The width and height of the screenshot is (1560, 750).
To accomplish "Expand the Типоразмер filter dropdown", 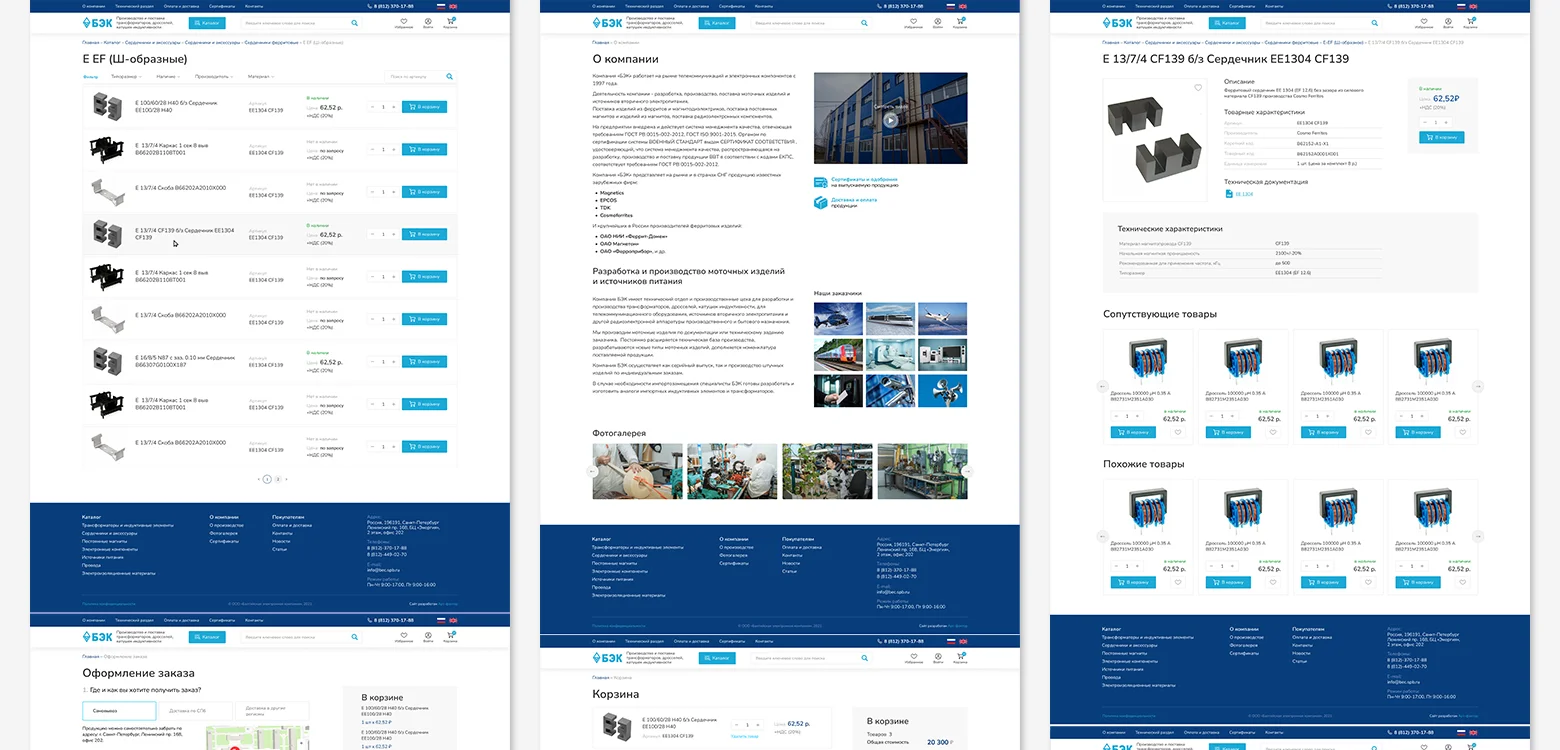I will pyautogui.click(x=125, y=76).
